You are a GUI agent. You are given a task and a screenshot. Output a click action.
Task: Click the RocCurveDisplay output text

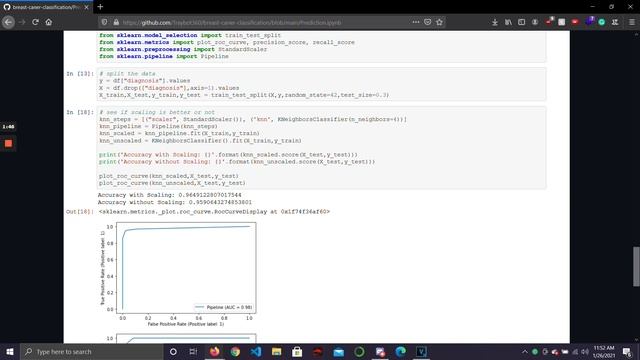pyautogui.click(x=214, y=212)
